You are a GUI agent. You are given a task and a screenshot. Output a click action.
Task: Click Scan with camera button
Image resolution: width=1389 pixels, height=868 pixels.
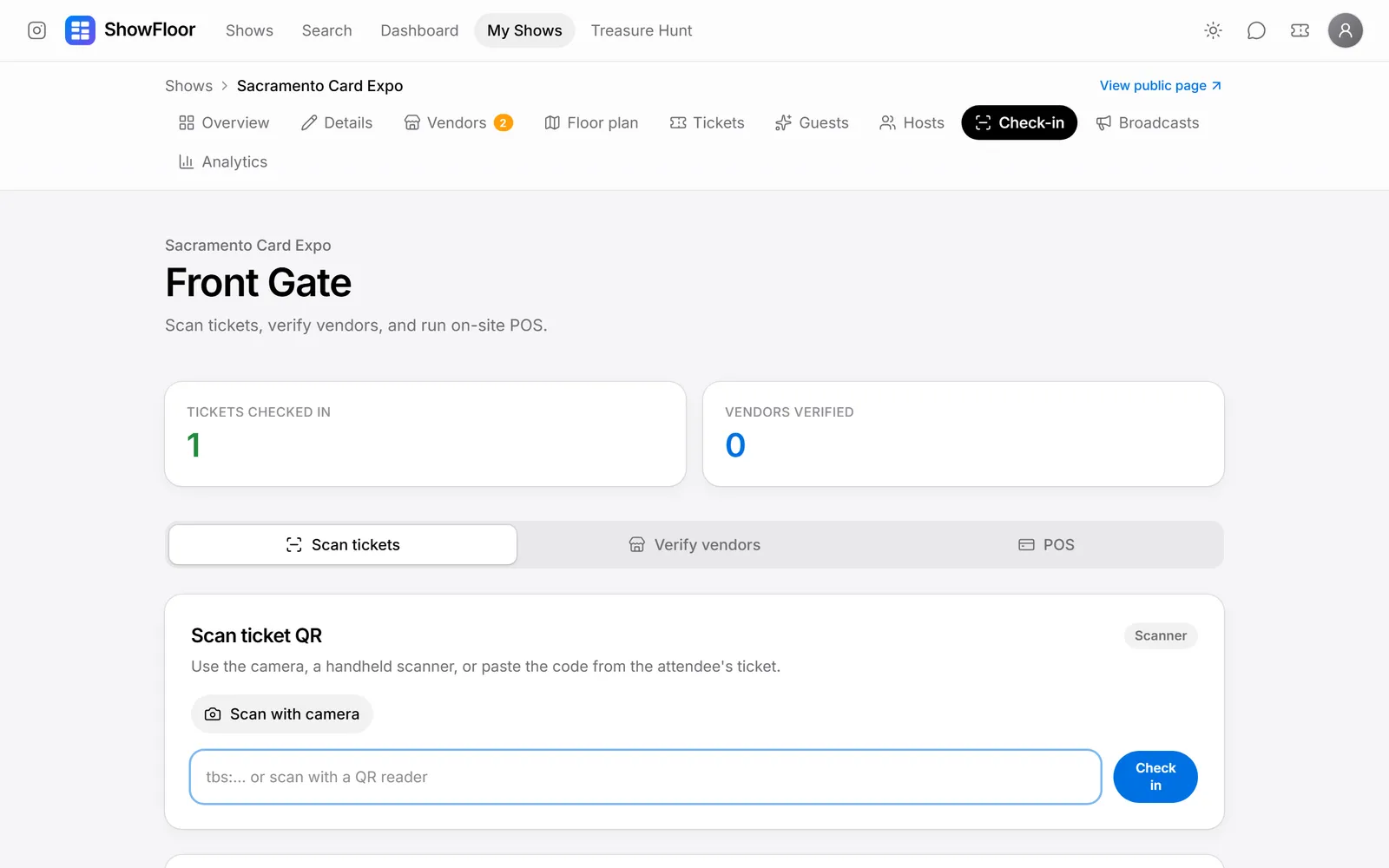[282, 713]
